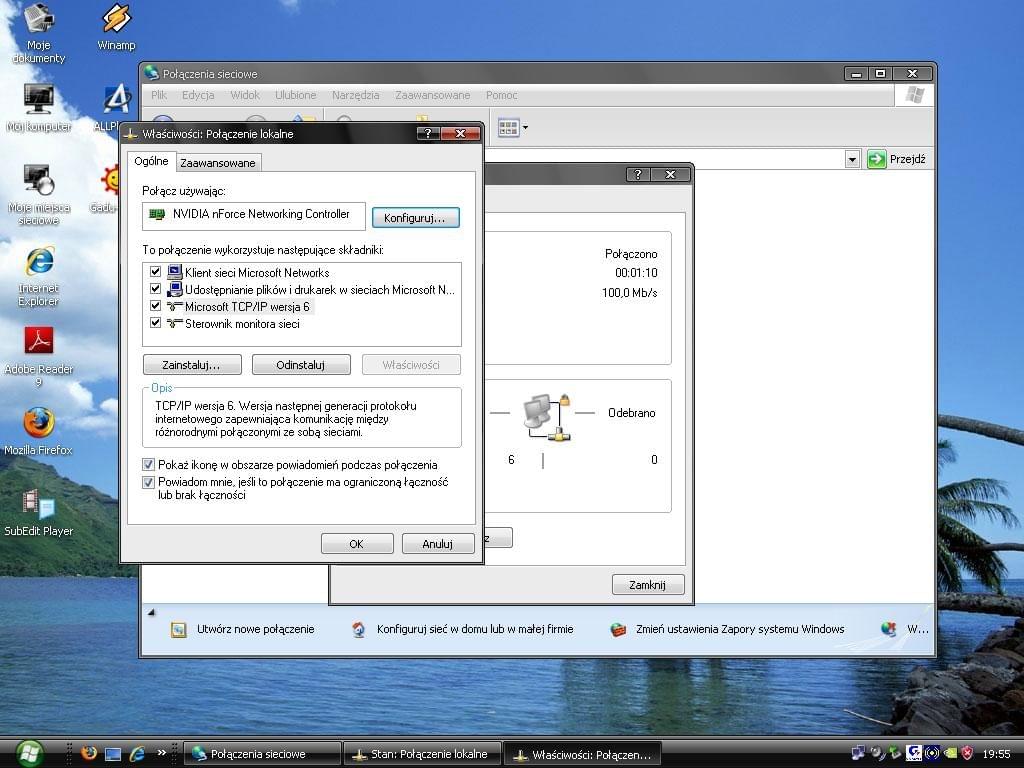
Task: Click the NVIDIA nForce adapter icon
Action: [x=157, y=214]
